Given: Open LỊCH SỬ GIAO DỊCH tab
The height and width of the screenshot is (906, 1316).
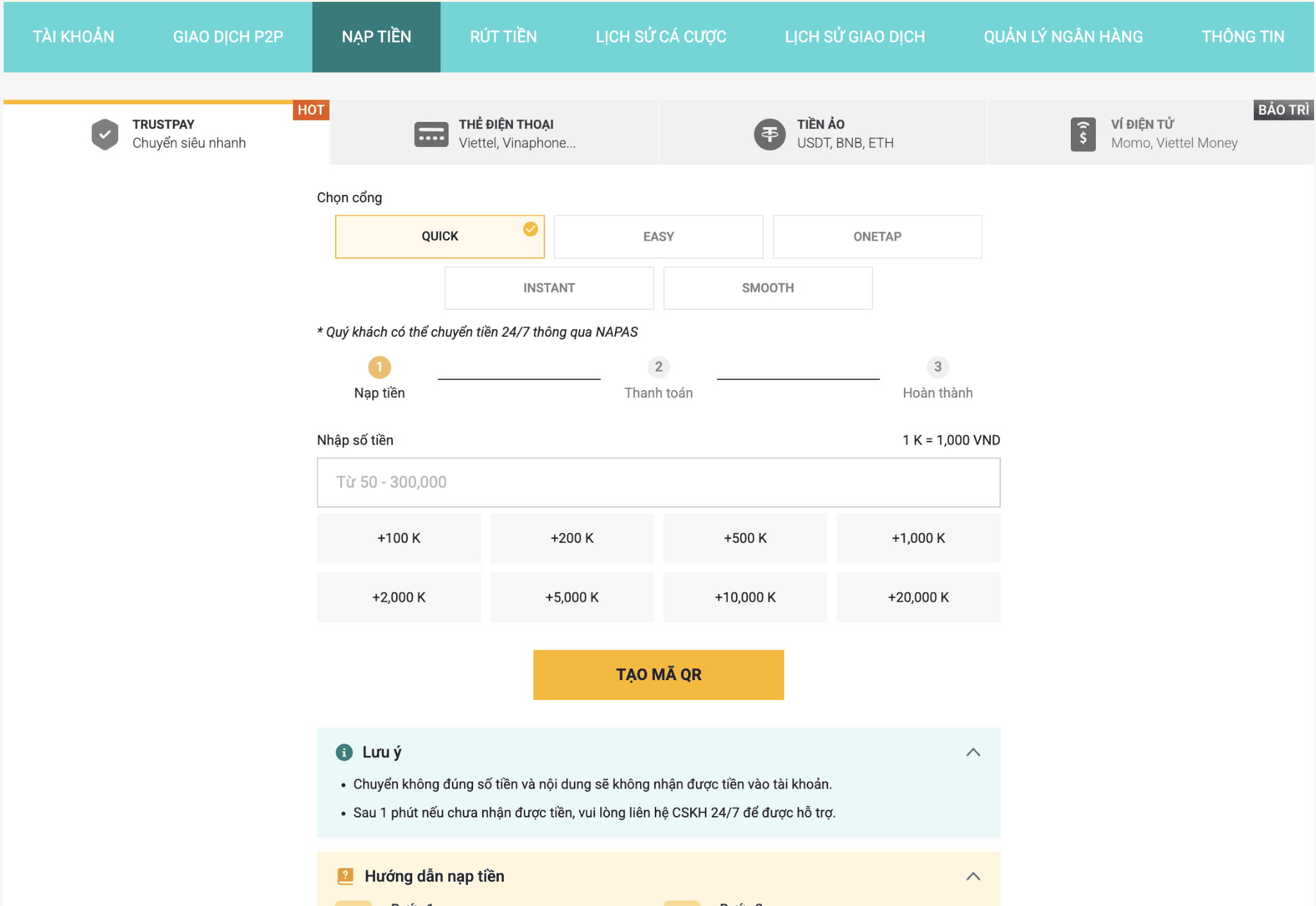Looking at the screenshot, I should point(855,37).
